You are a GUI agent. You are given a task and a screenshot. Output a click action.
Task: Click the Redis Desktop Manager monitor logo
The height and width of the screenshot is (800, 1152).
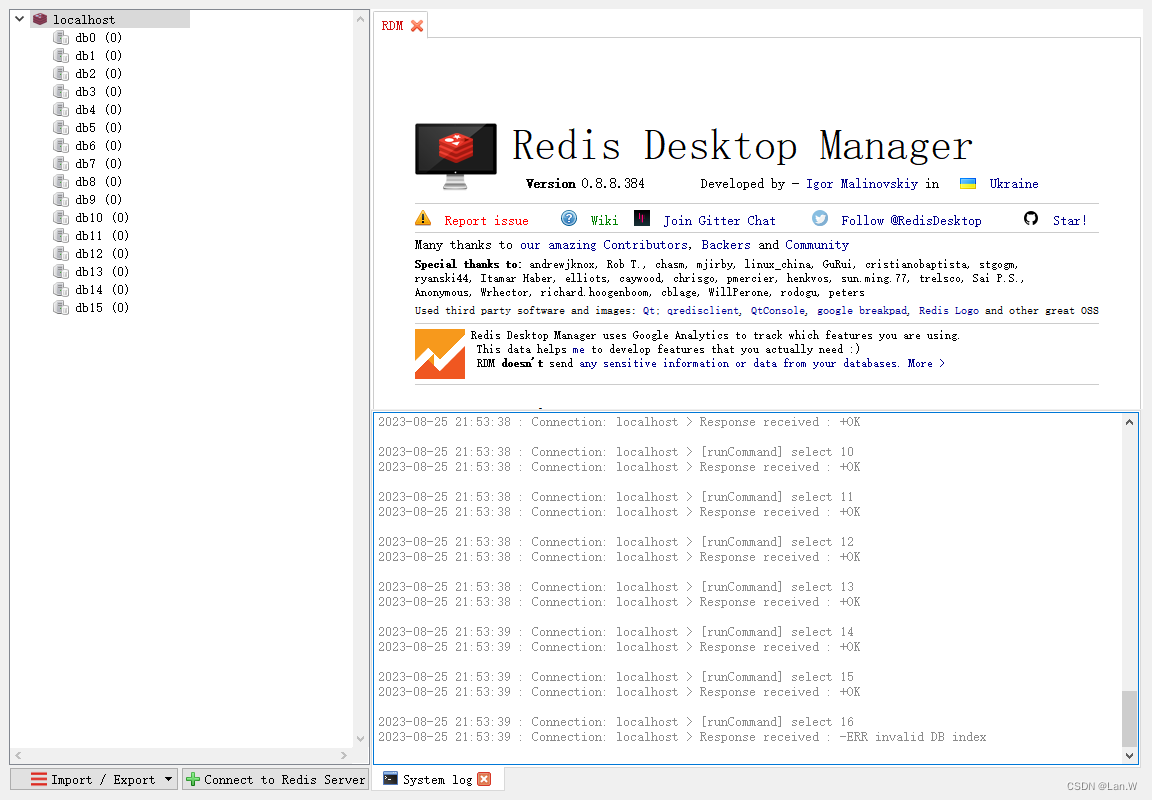[456, 156]
